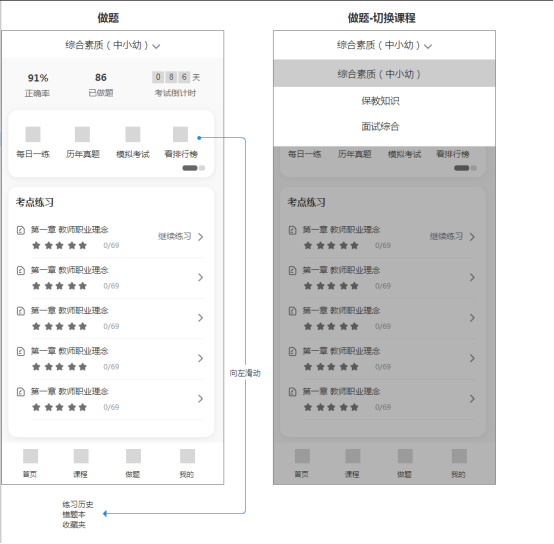Click 继续练习 link in left mockup
This screenshot has width=554, height=544.
[175, 236]
